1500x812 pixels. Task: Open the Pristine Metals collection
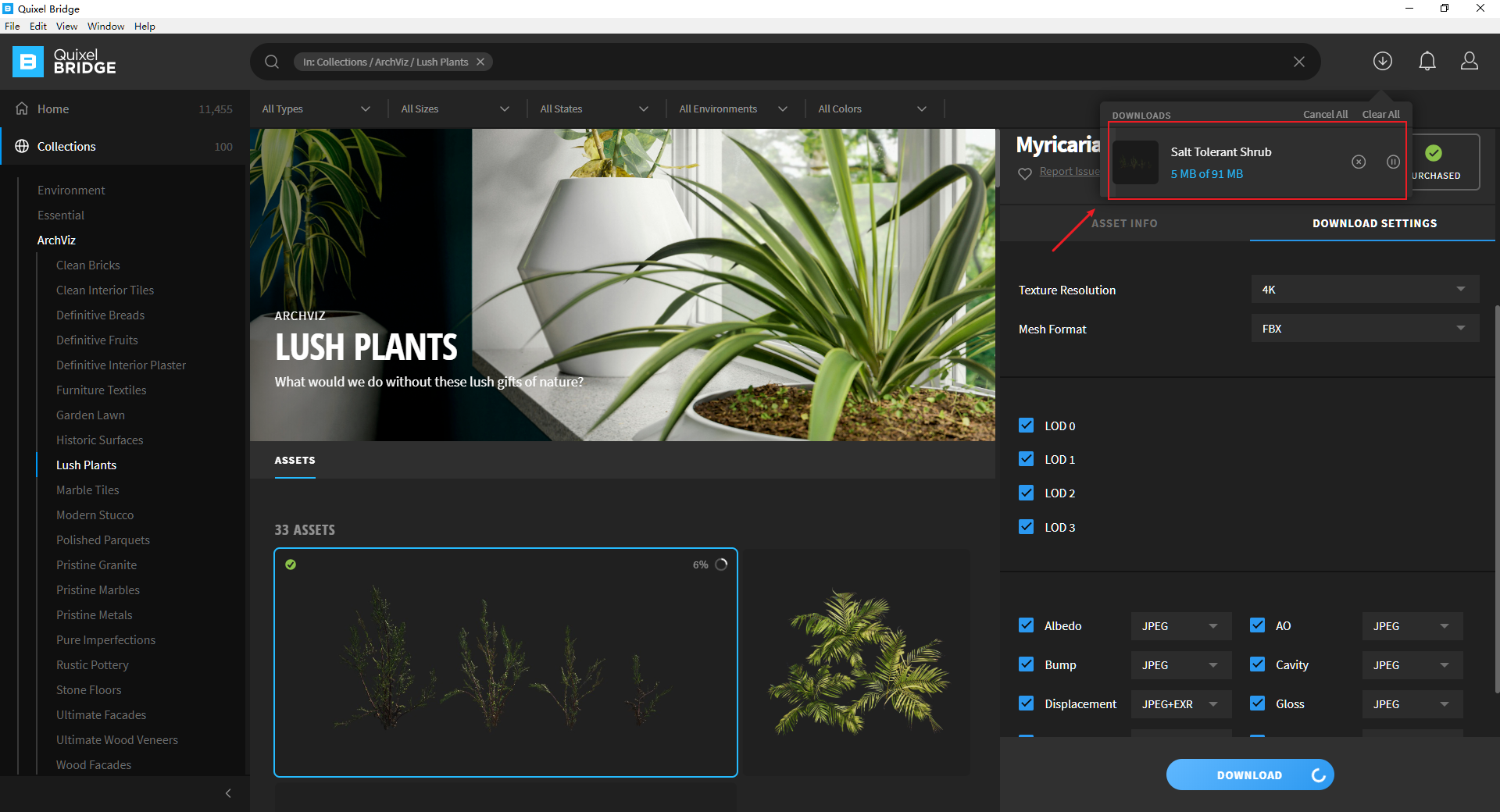point(95,615)
